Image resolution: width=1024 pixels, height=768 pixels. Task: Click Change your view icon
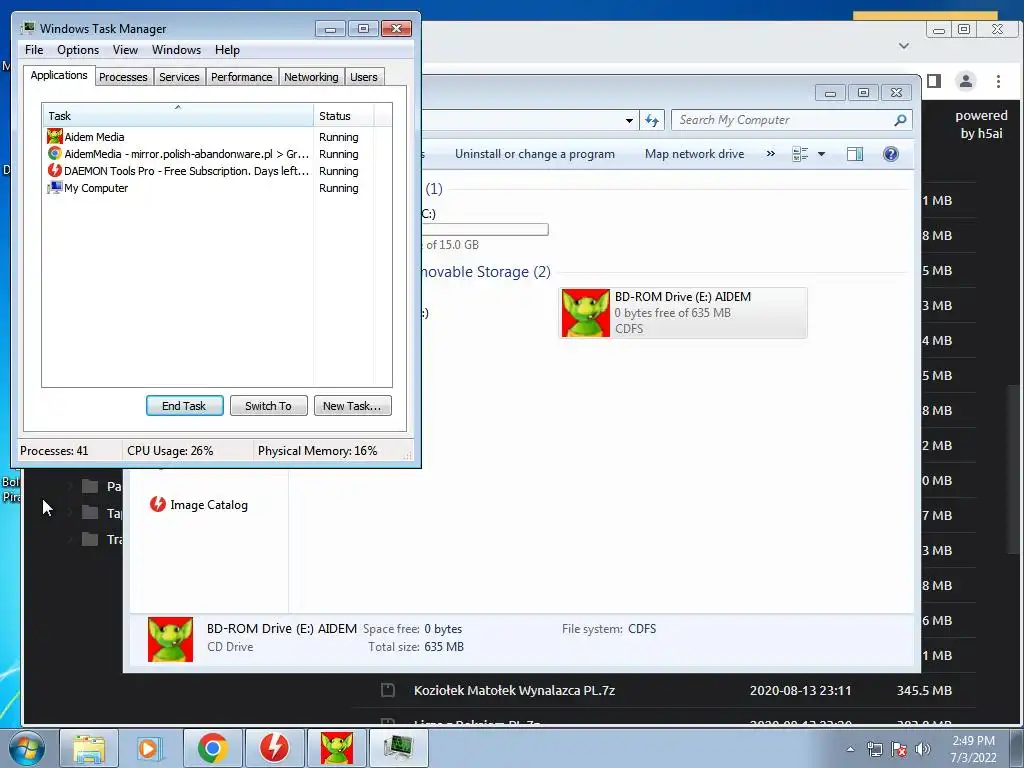click(x=800, y=154)
